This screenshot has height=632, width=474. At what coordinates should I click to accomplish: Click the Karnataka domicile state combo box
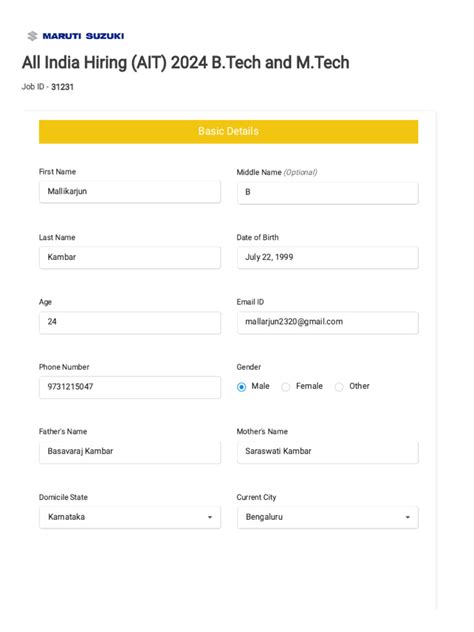pos(130,518)
